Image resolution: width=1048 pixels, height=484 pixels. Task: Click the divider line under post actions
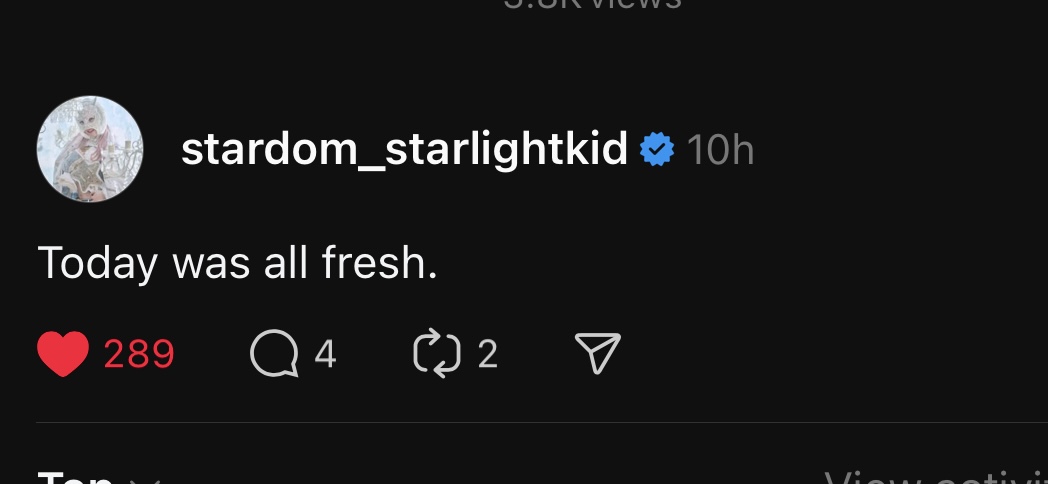(542, 422)
